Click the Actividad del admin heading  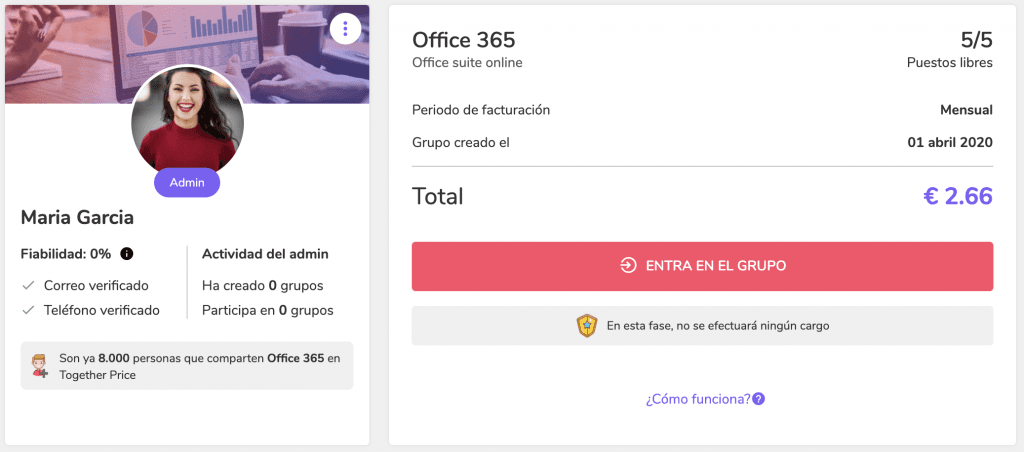265,253
